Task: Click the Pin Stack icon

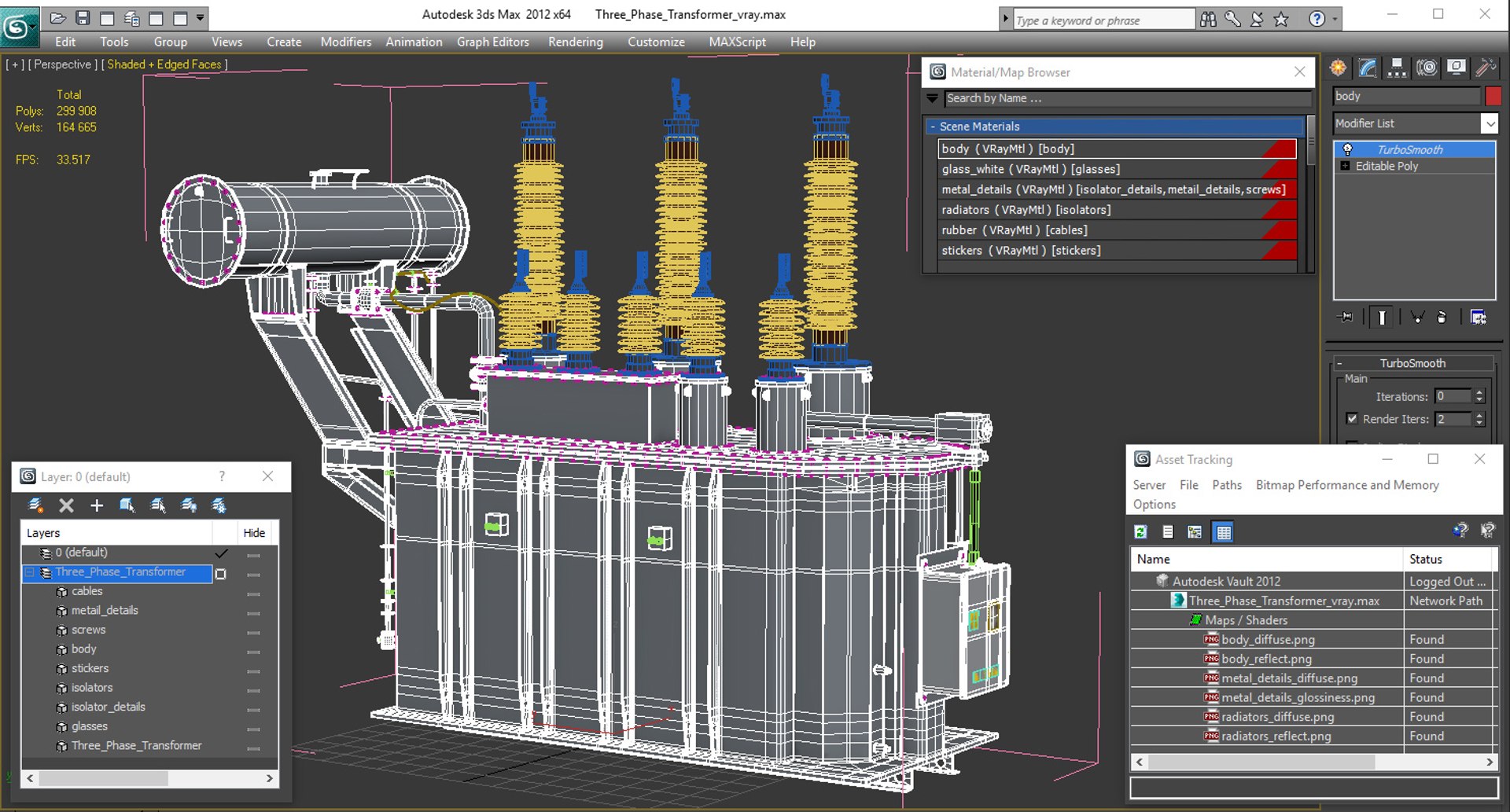Action: pos(1346,317)
